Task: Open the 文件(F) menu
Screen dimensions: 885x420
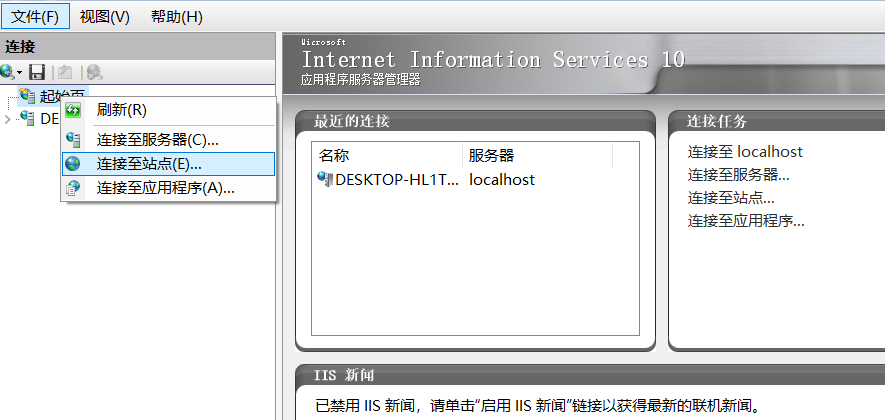Action: click(x=35, y=16)
